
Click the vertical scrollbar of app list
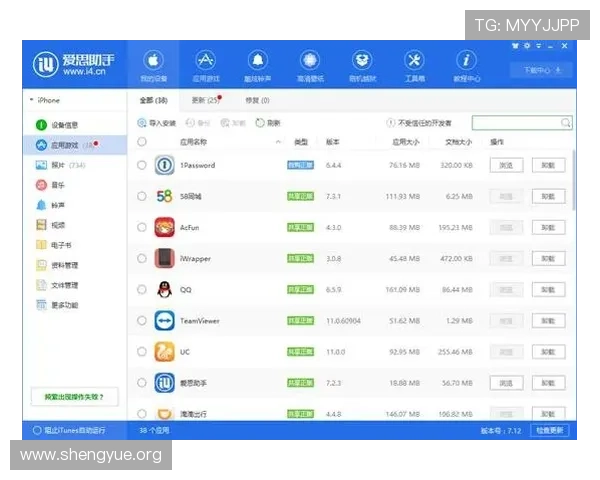574,180
